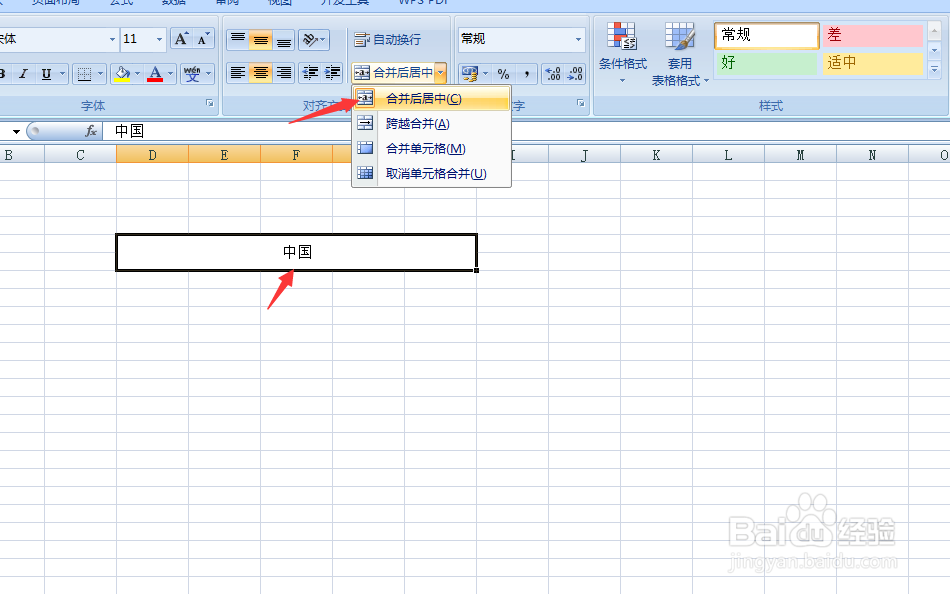Open the fill color dropdown arrow
The image size is (950, 594).
click(x=138, y=74)
